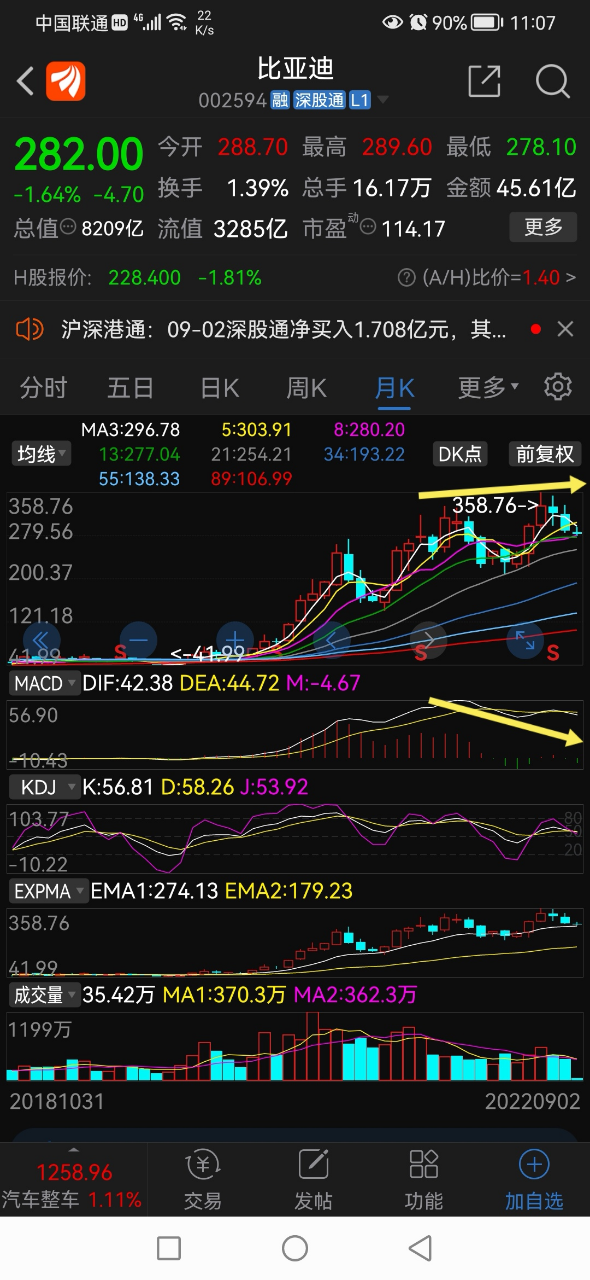Open the search magnifier icon

click(552, 81)
